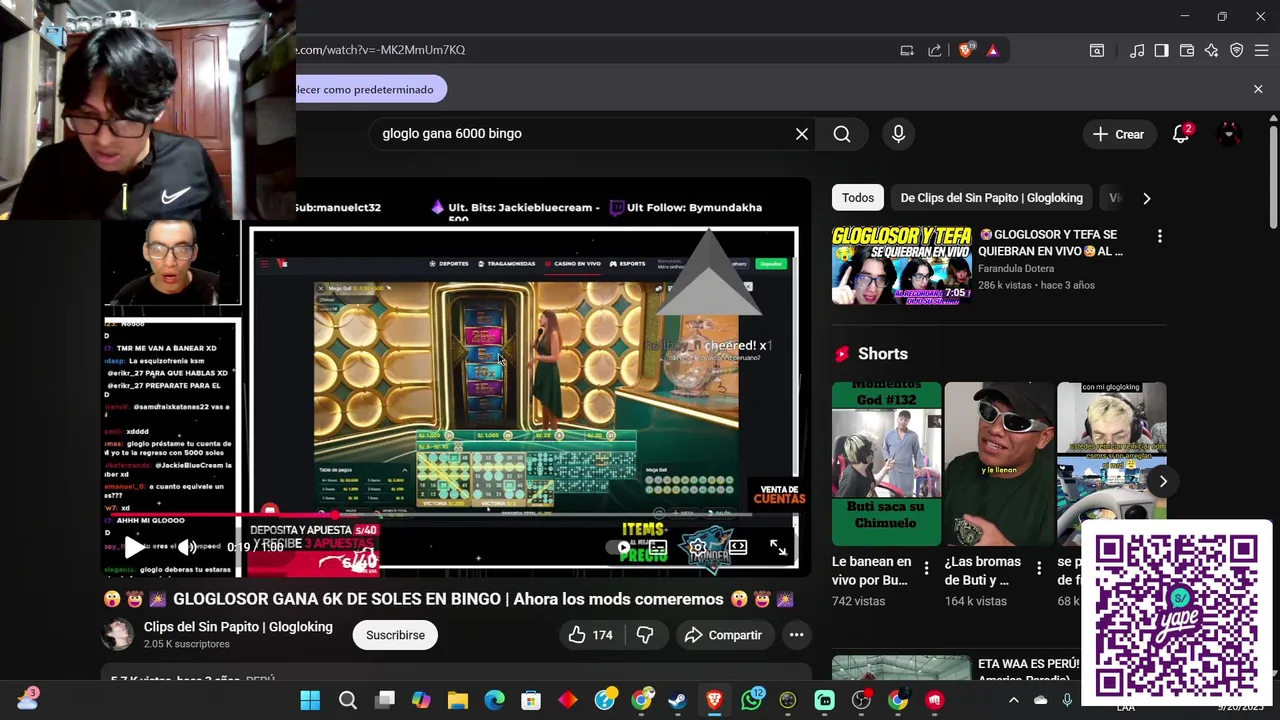The width and height of the screenshot is (1280, 720).
Task: Click the Shorts section heading
Action: tap(883, 354)
